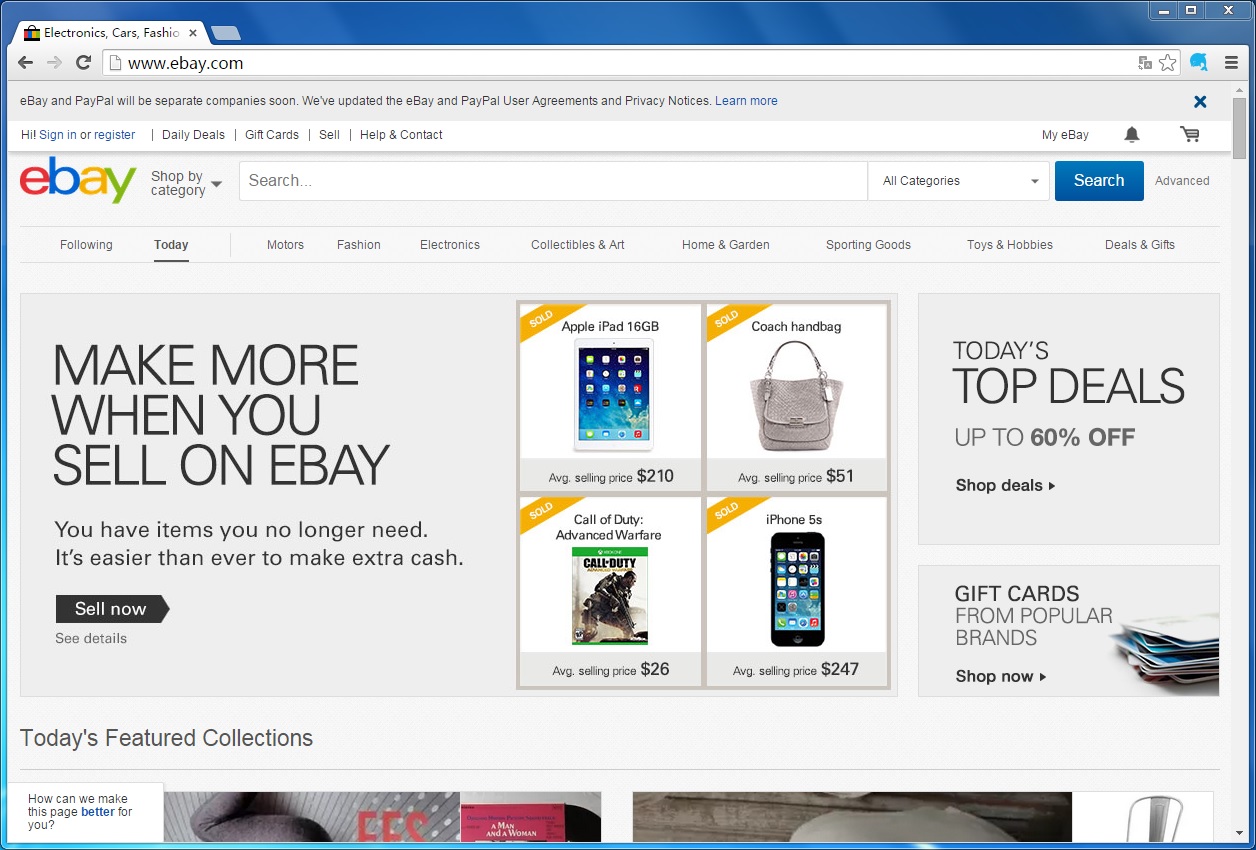Expand the My eBay menu
This screenshot has width=1256, height=850.
pos(1064,135)
